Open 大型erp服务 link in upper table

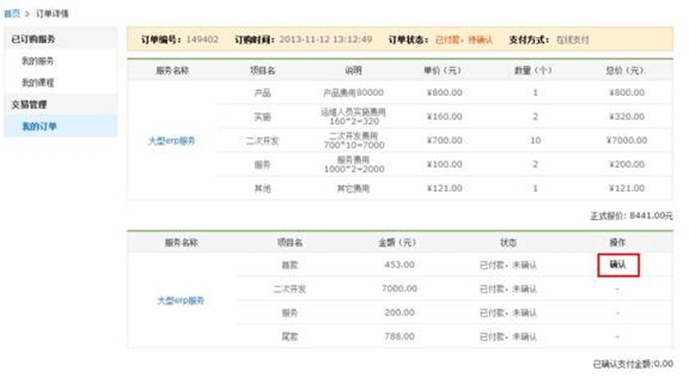(171, 141)
